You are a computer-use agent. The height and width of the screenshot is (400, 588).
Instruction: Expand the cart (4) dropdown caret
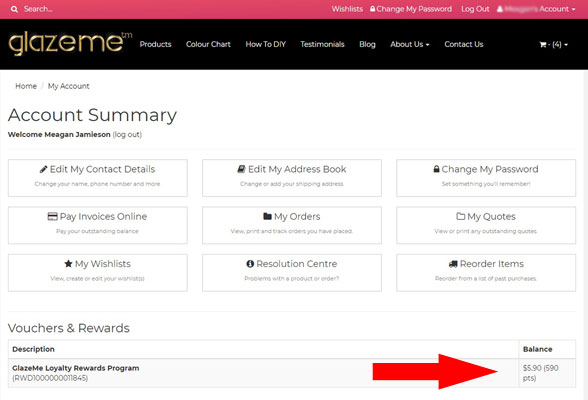tap(566, 45)
